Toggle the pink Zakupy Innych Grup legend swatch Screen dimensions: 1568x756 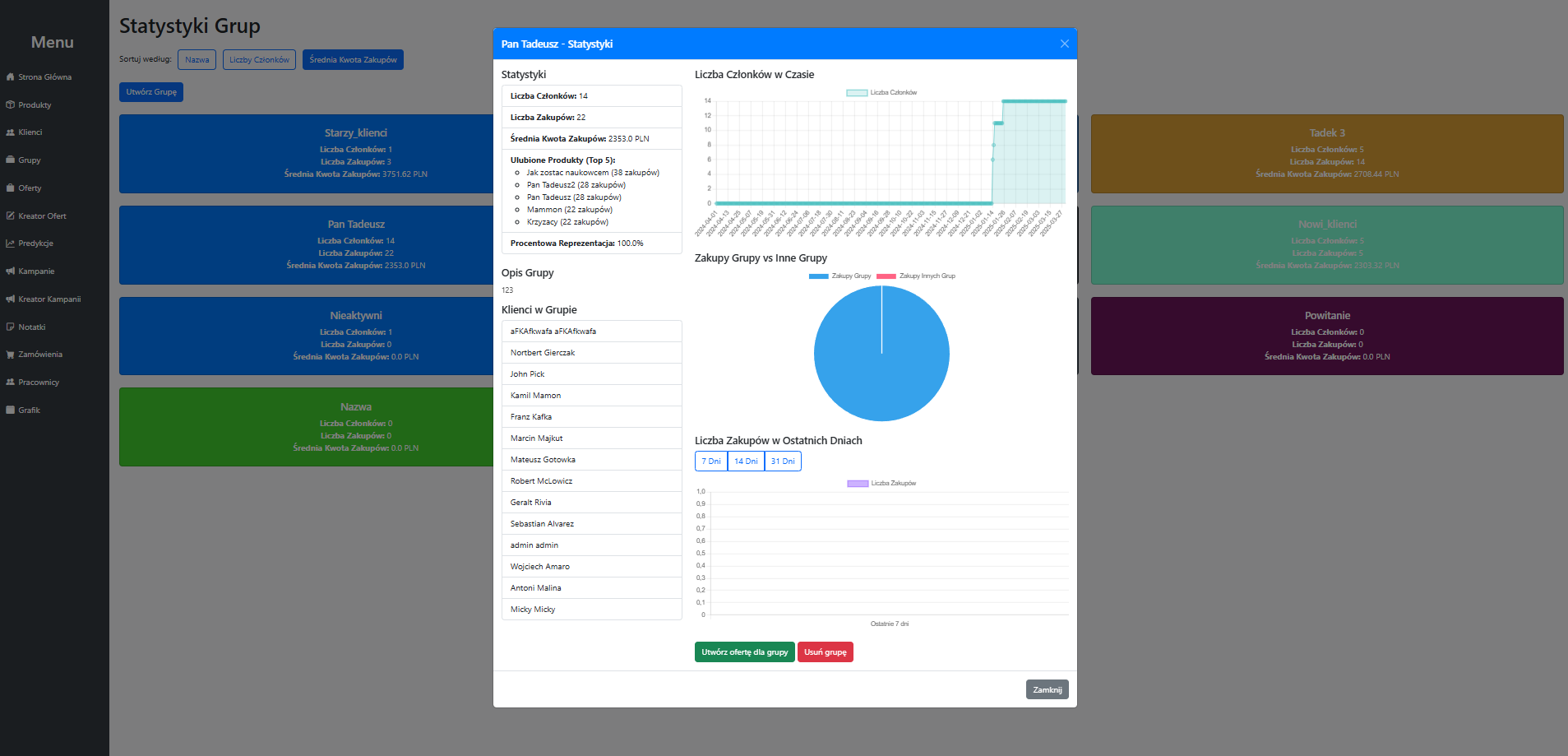pyautogui.click(x=886, y=276)
